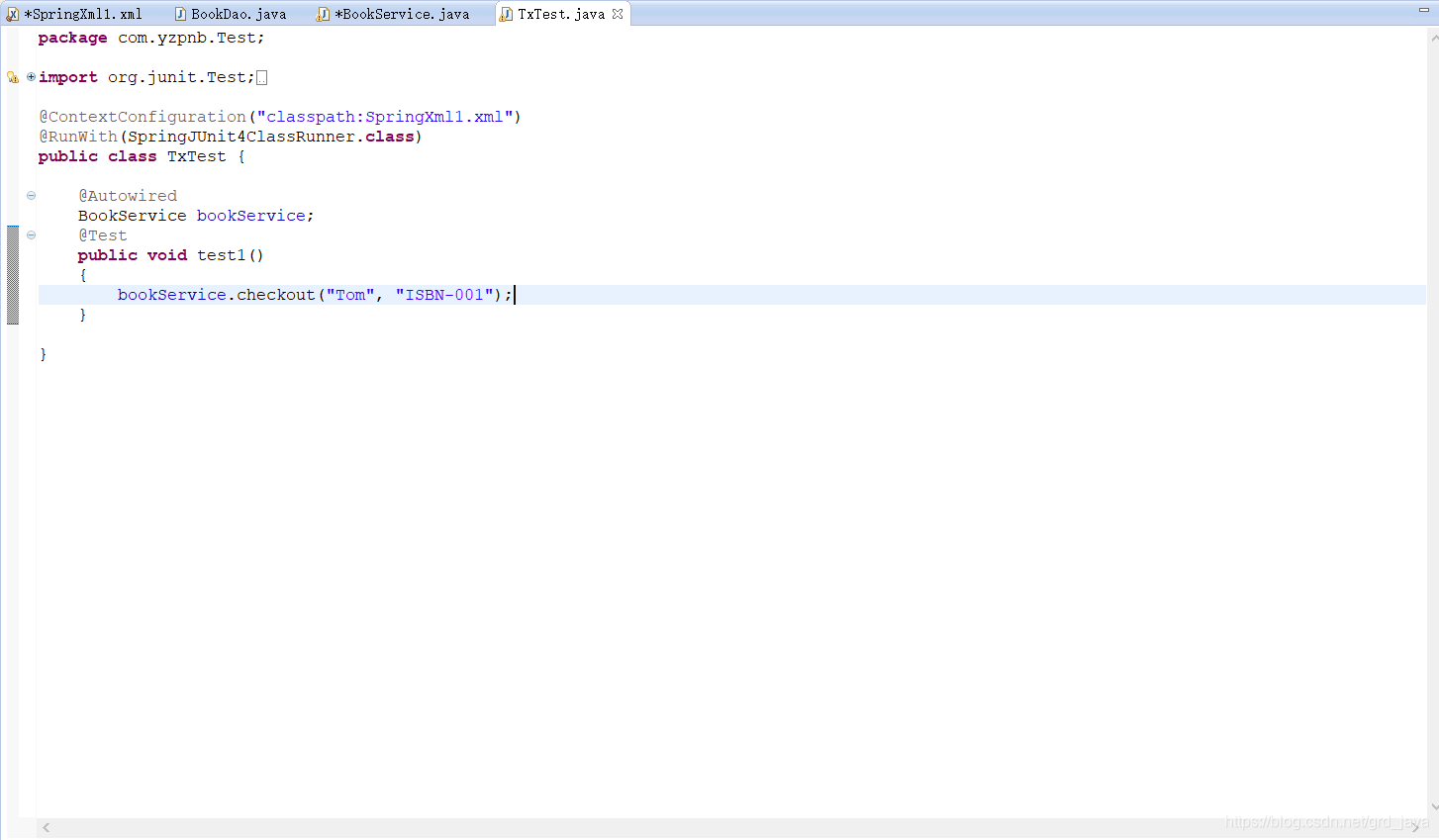Click the test1() method name
The image size is (1439, 840).
point(231,255)
